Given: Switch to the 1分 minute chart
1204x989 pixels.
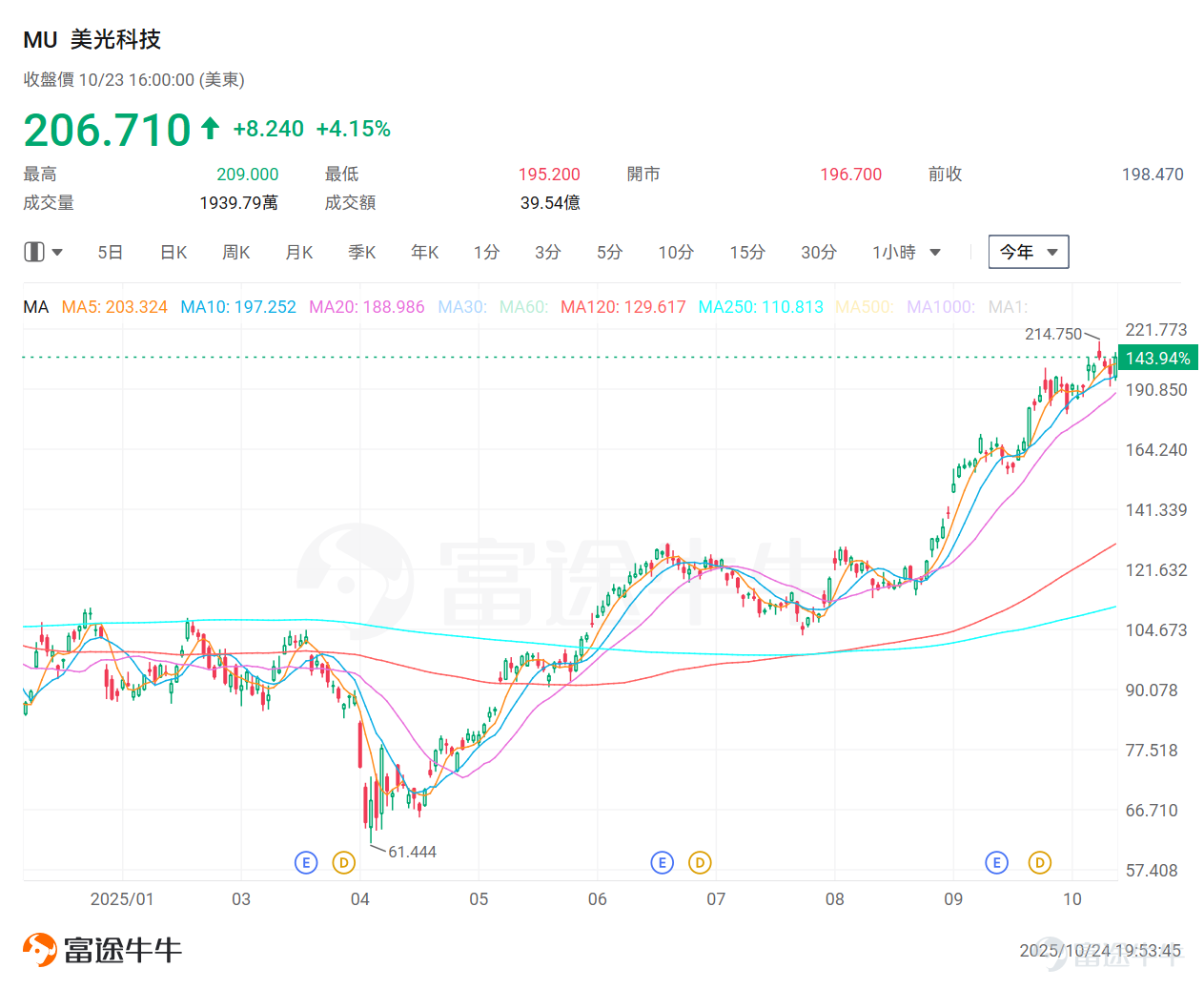Looking at the screenshot, I should coord(486,253).
